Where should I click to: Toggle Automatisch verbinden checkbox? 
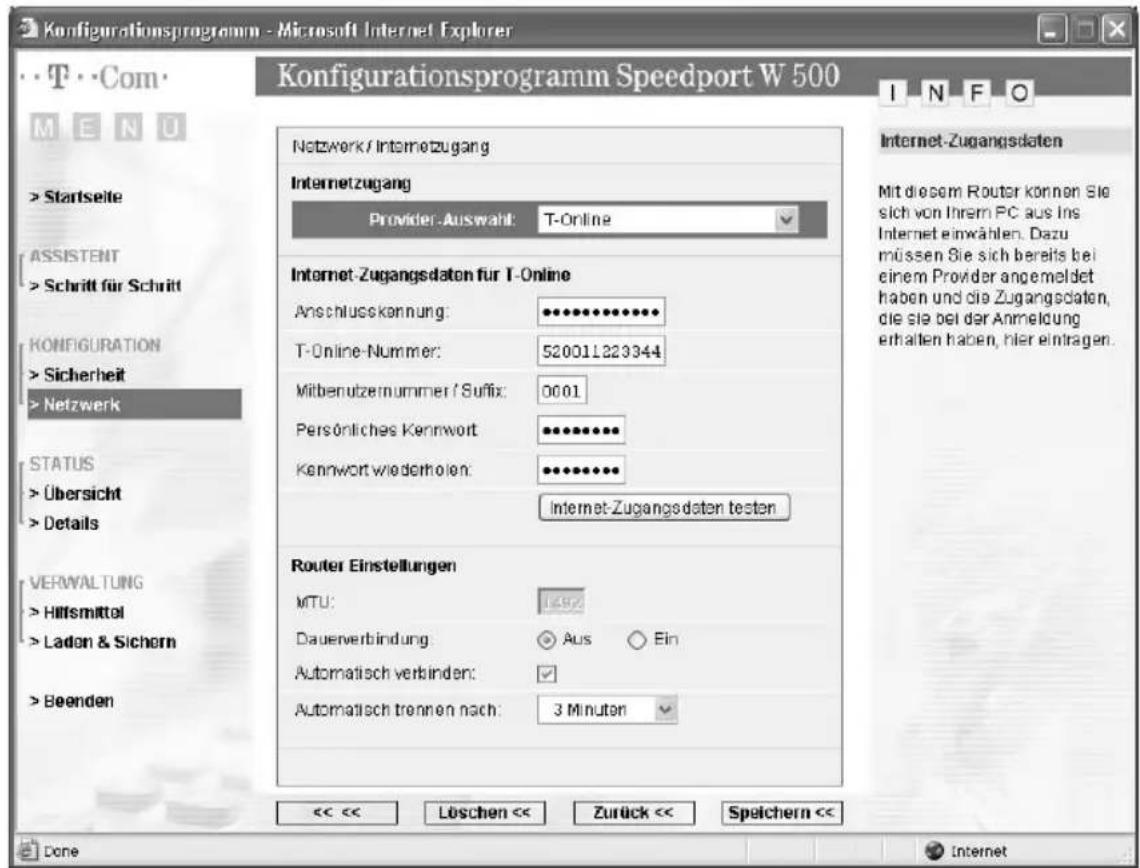click(x=547, y=675)
